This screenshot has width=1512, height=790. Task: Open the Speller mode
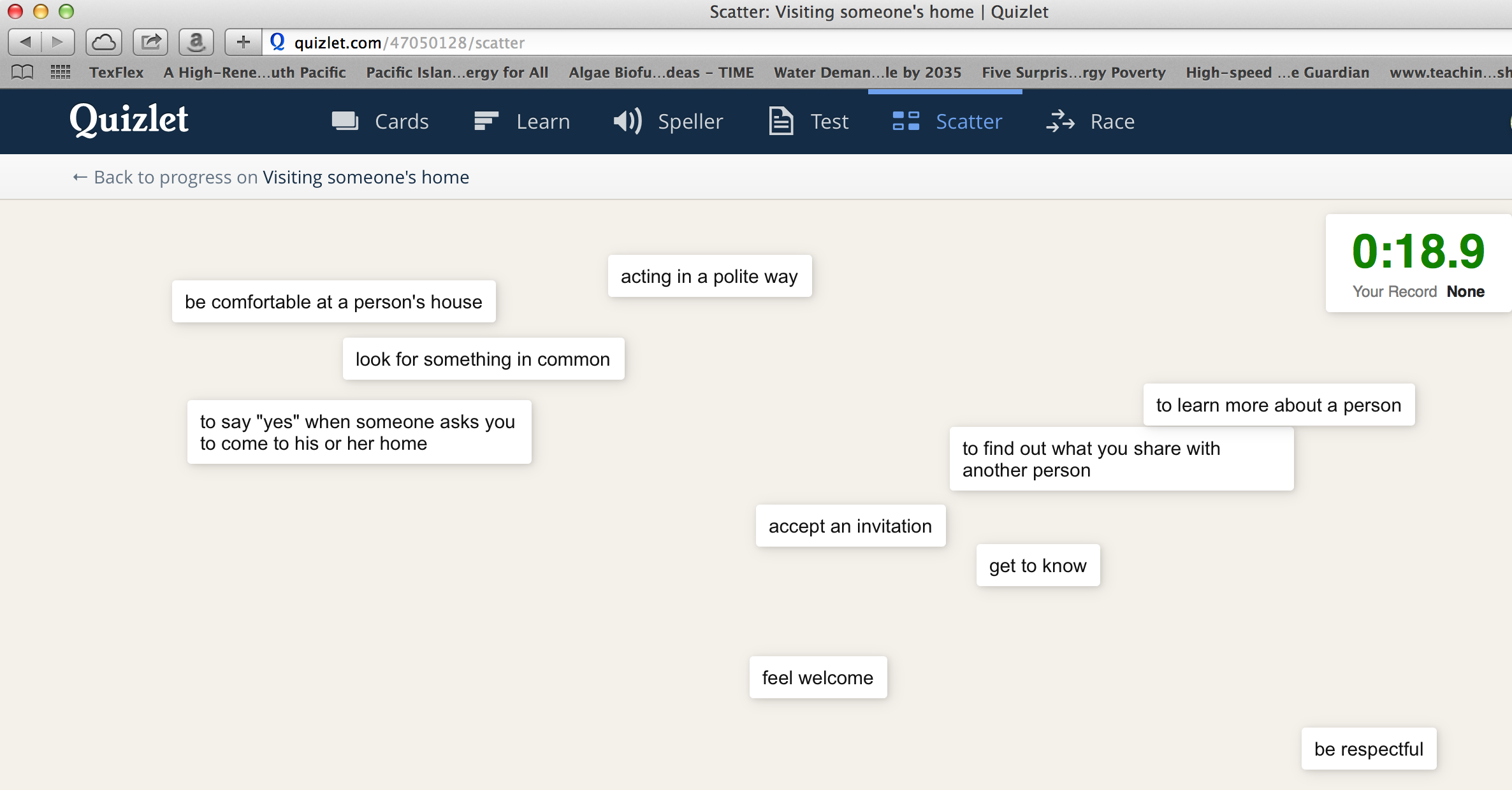click(668, 121)
